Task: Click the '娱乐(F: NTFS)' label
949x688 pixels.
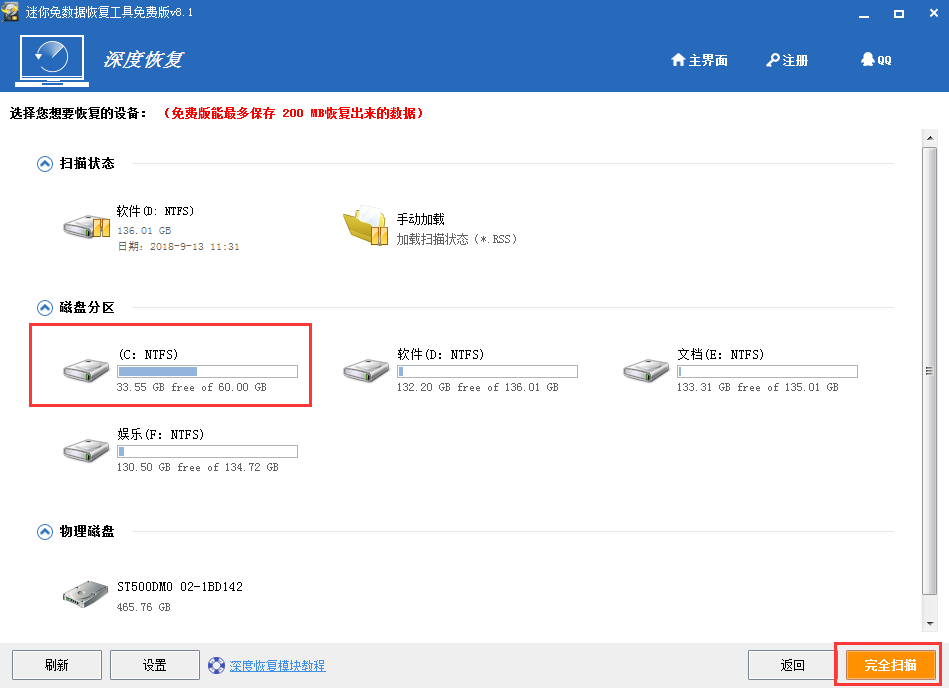Action: (160, 434)
